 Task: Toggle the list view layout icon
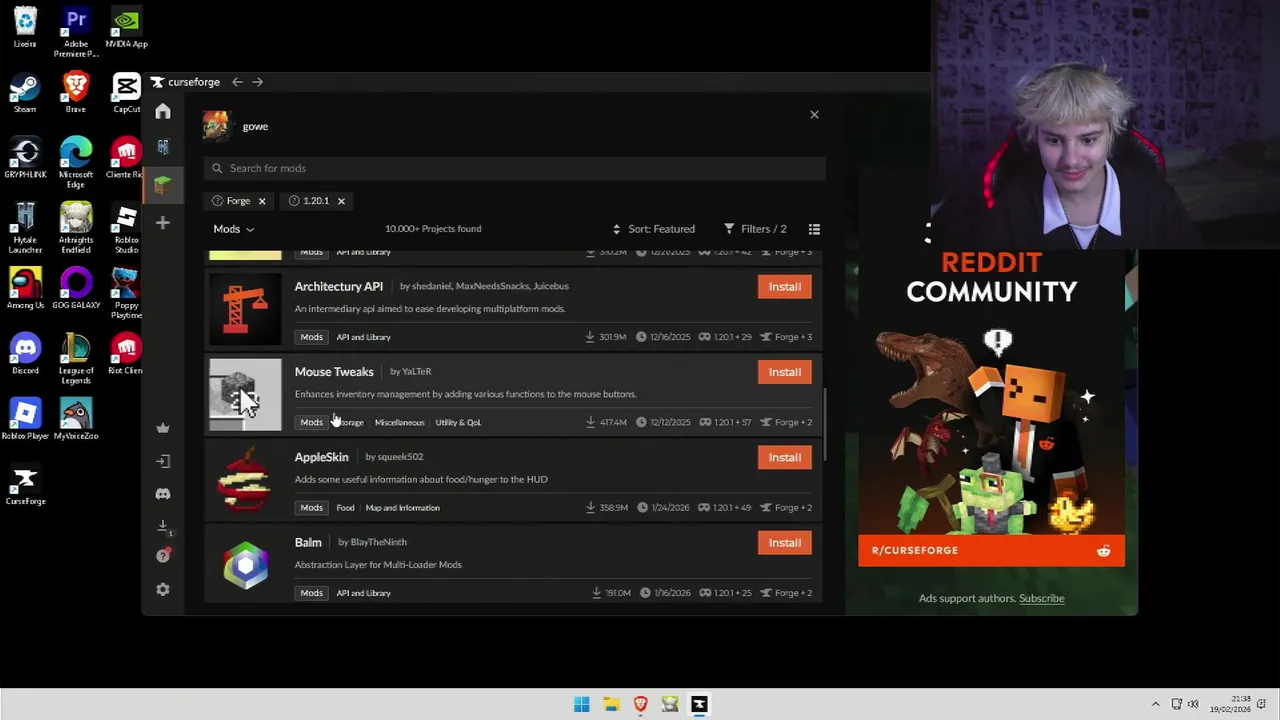[x=814, y=229]
